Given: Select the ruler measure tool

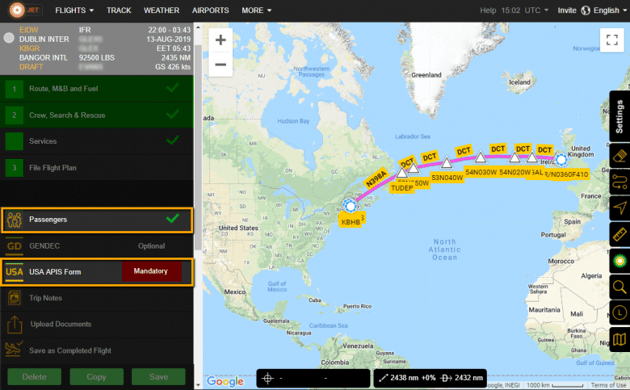Looking at the screenshot, I should (x=620, y=234).
